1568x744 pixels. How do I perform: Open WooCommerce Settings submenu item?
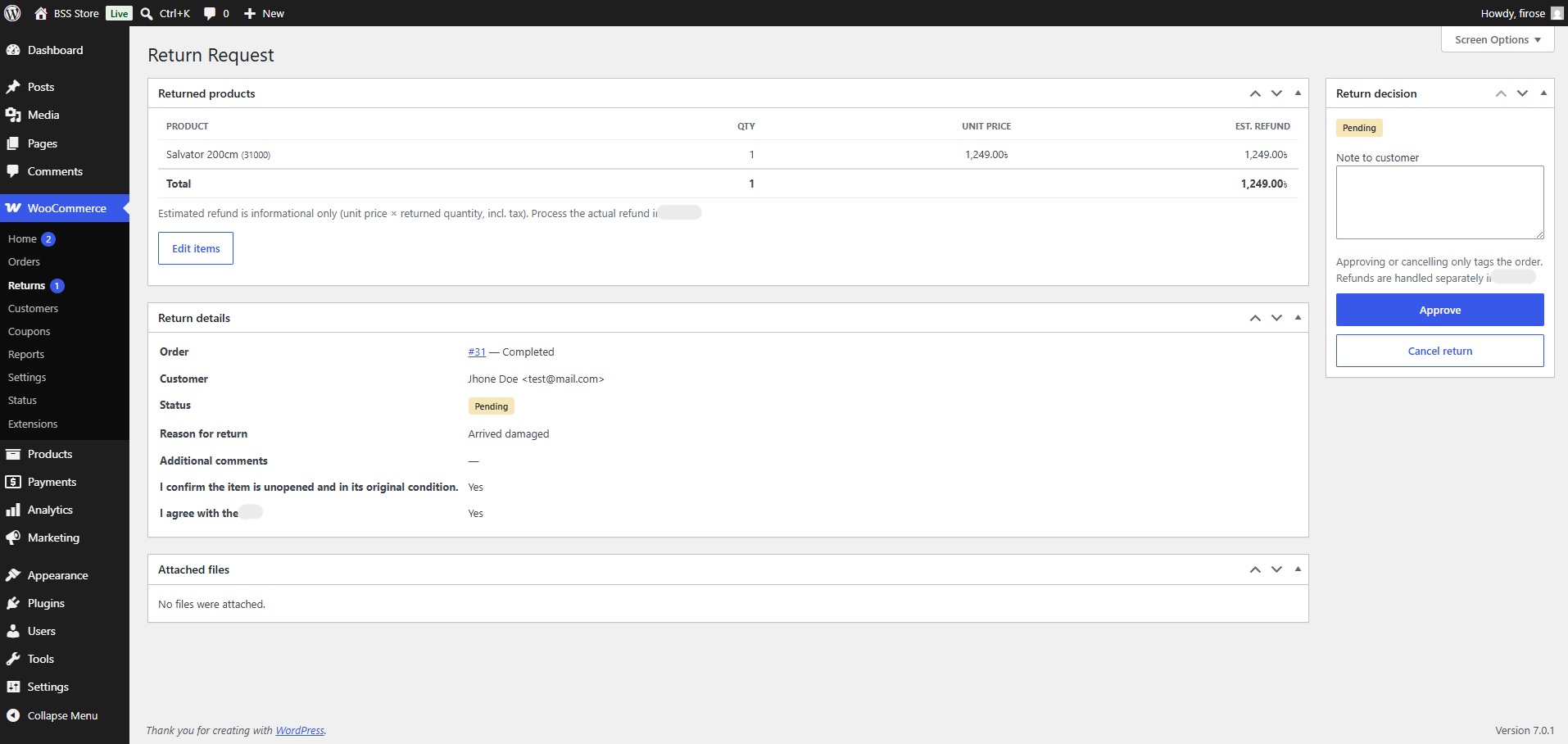coord(27,378)
